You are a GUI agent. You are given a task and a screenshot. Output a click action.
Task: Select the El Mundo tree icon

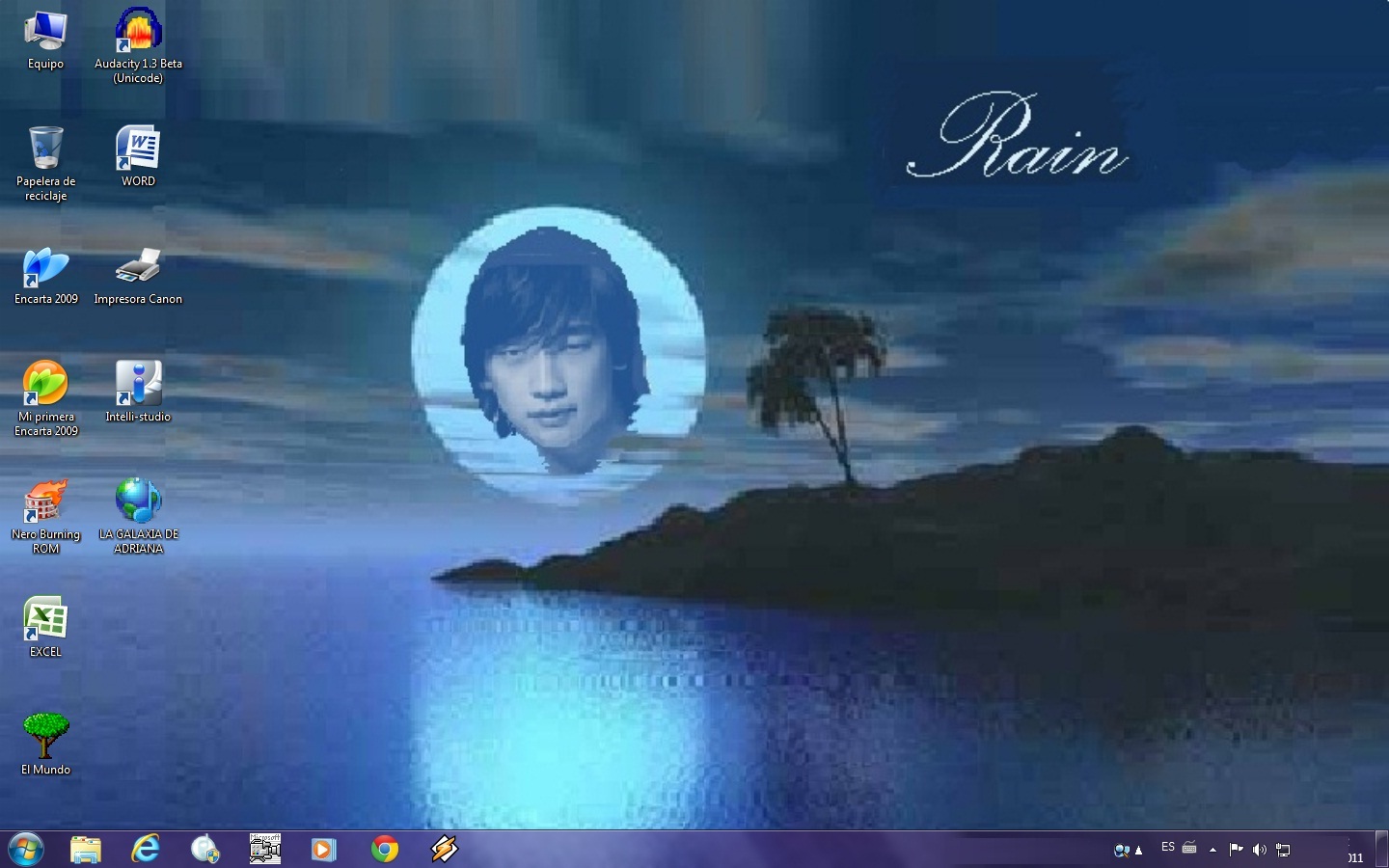pyautogui.click(x=45, y=737)
